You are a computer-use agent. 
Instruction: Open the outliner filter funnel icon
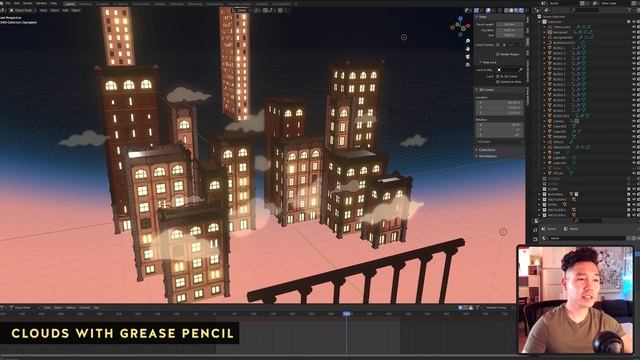click(x=630, y=10)
